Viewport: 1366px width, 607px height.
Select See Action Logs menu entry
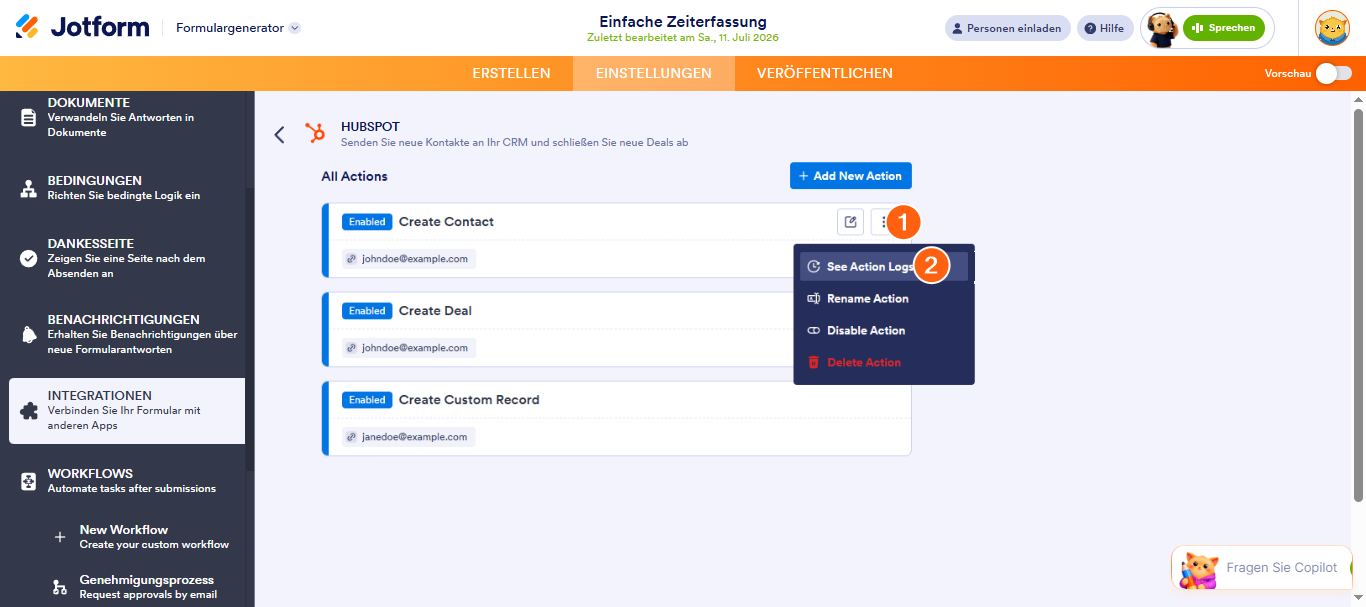884,267
